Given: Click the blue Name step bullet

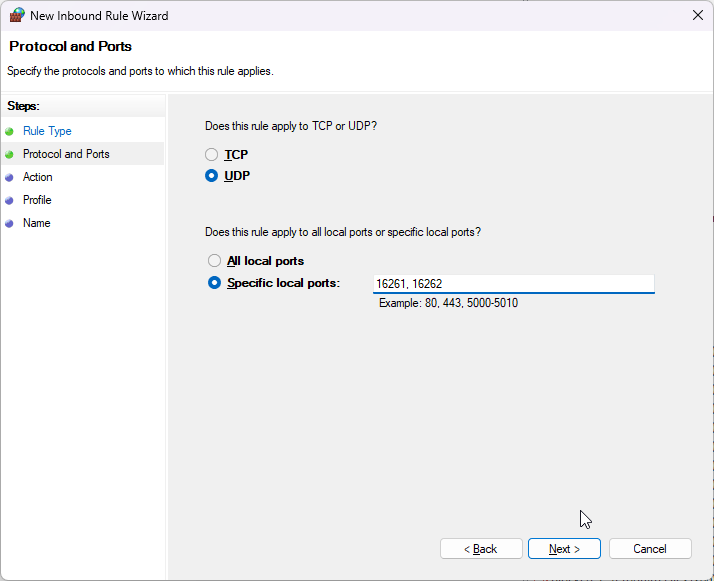Looking at the screenshot, I should pos(9,223).
